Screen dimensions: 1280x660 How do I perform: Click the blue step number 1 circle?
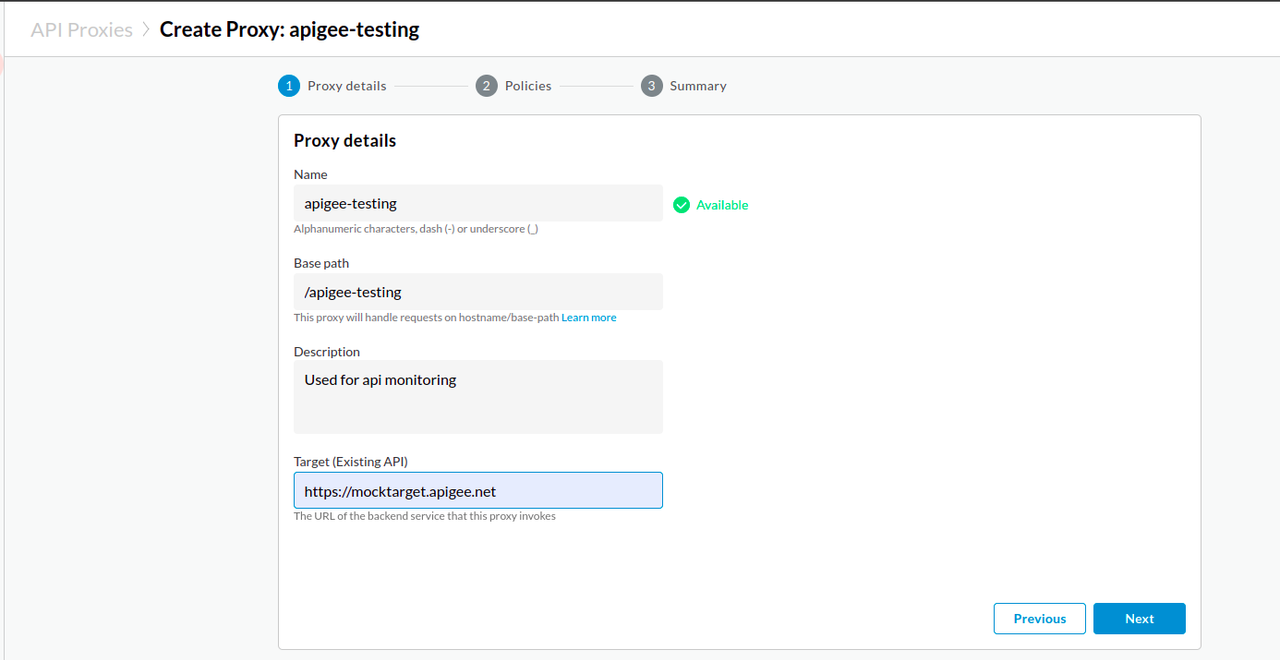289,86
